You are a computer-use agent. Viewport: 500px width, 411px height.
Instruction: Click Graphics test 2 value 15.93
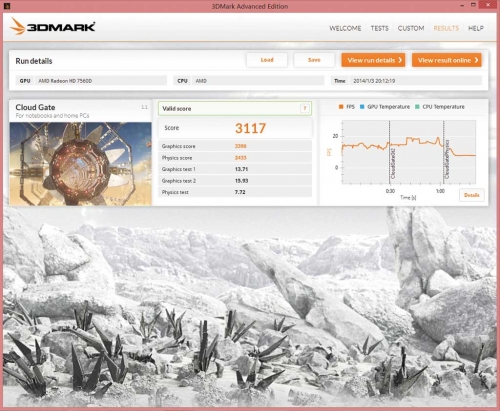(241, 181)
